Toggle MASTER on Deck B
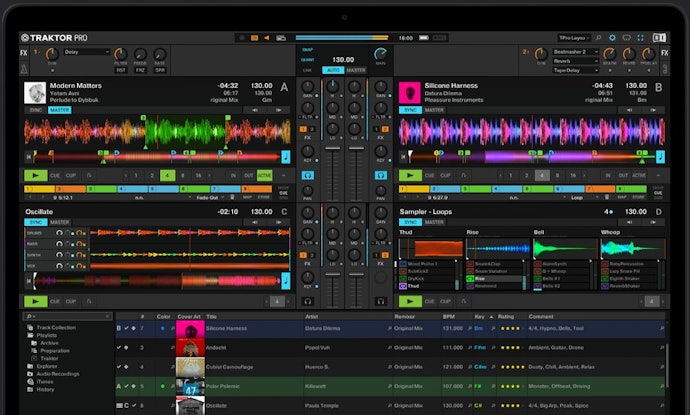 434,110
